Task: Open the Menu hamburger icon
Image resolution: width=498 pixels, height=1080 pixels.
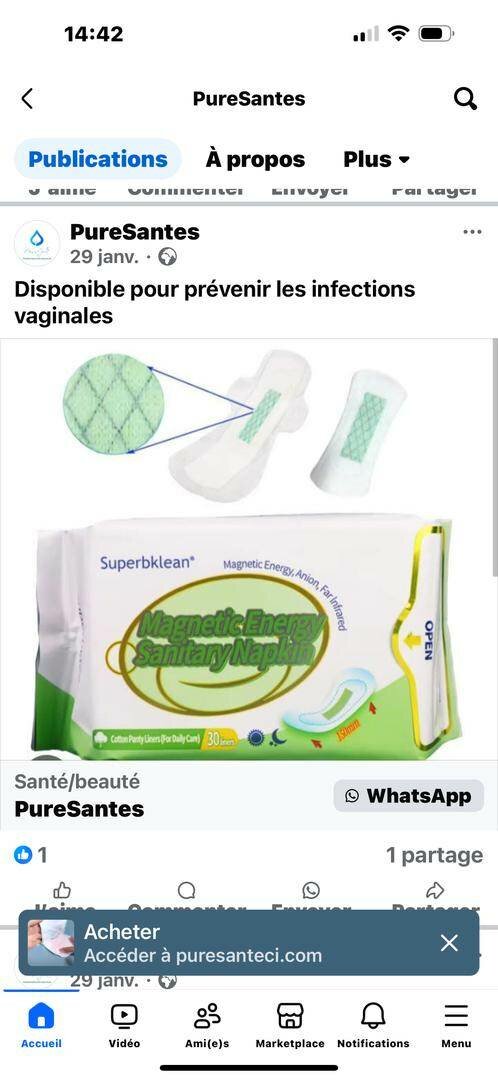Action: pos(456,1017)
